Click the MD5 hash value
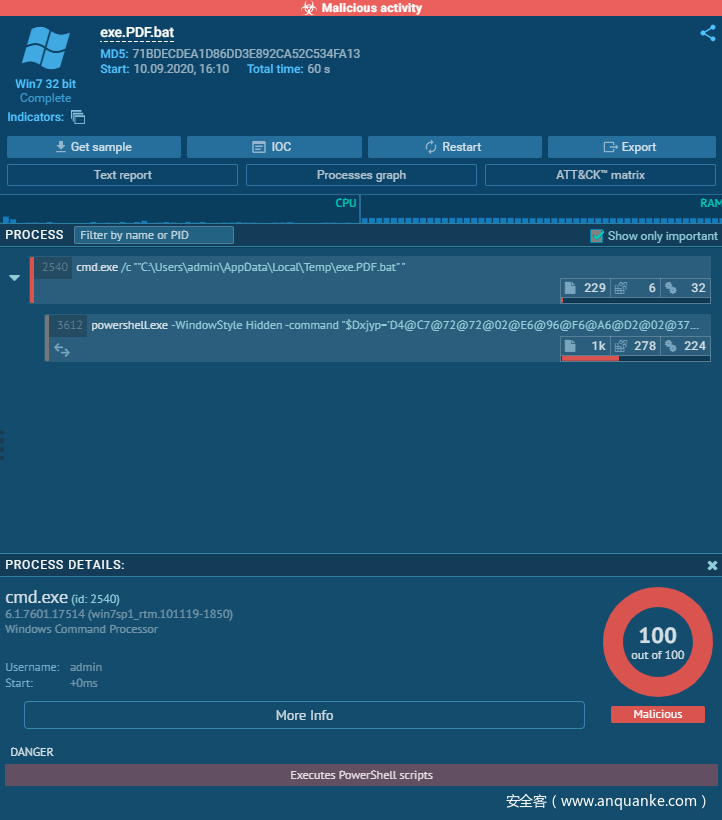This screenshot has height=820, width=722. click(246, 54)
